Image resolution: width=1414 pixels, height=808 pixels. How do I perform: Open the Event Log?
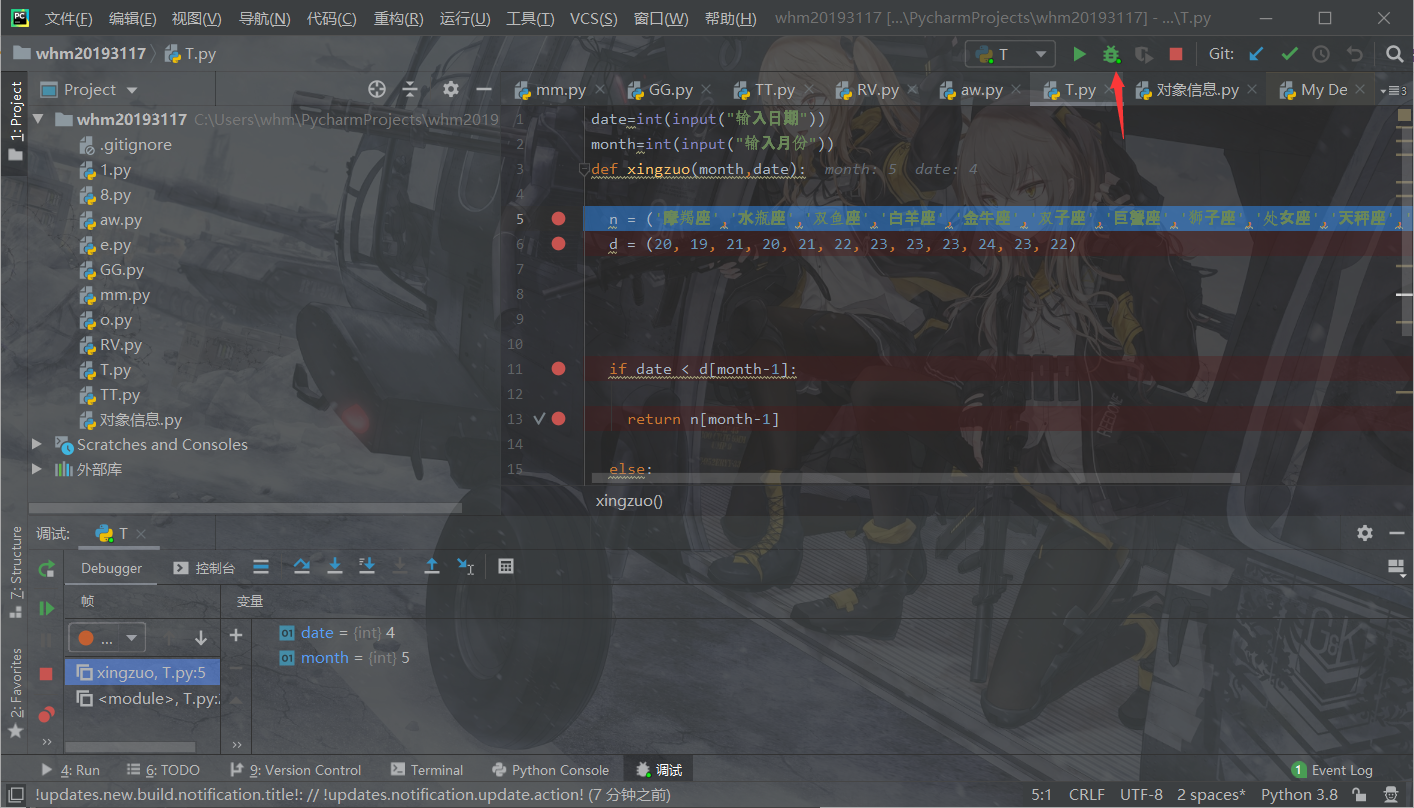[1332, 770]
